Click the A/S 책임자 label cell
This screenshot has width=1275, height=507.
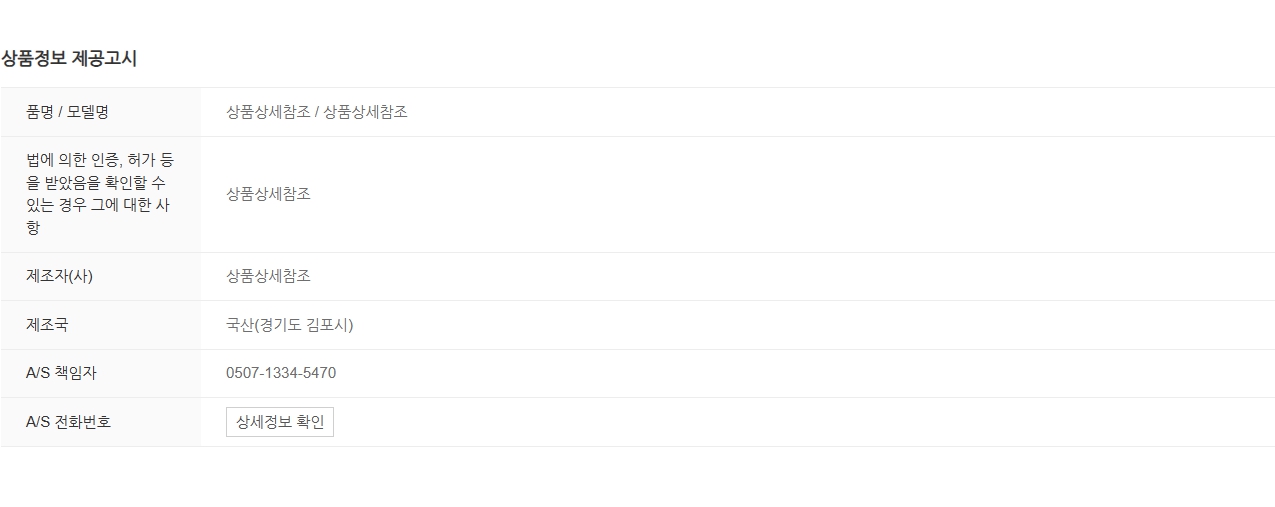pos(101,373)
